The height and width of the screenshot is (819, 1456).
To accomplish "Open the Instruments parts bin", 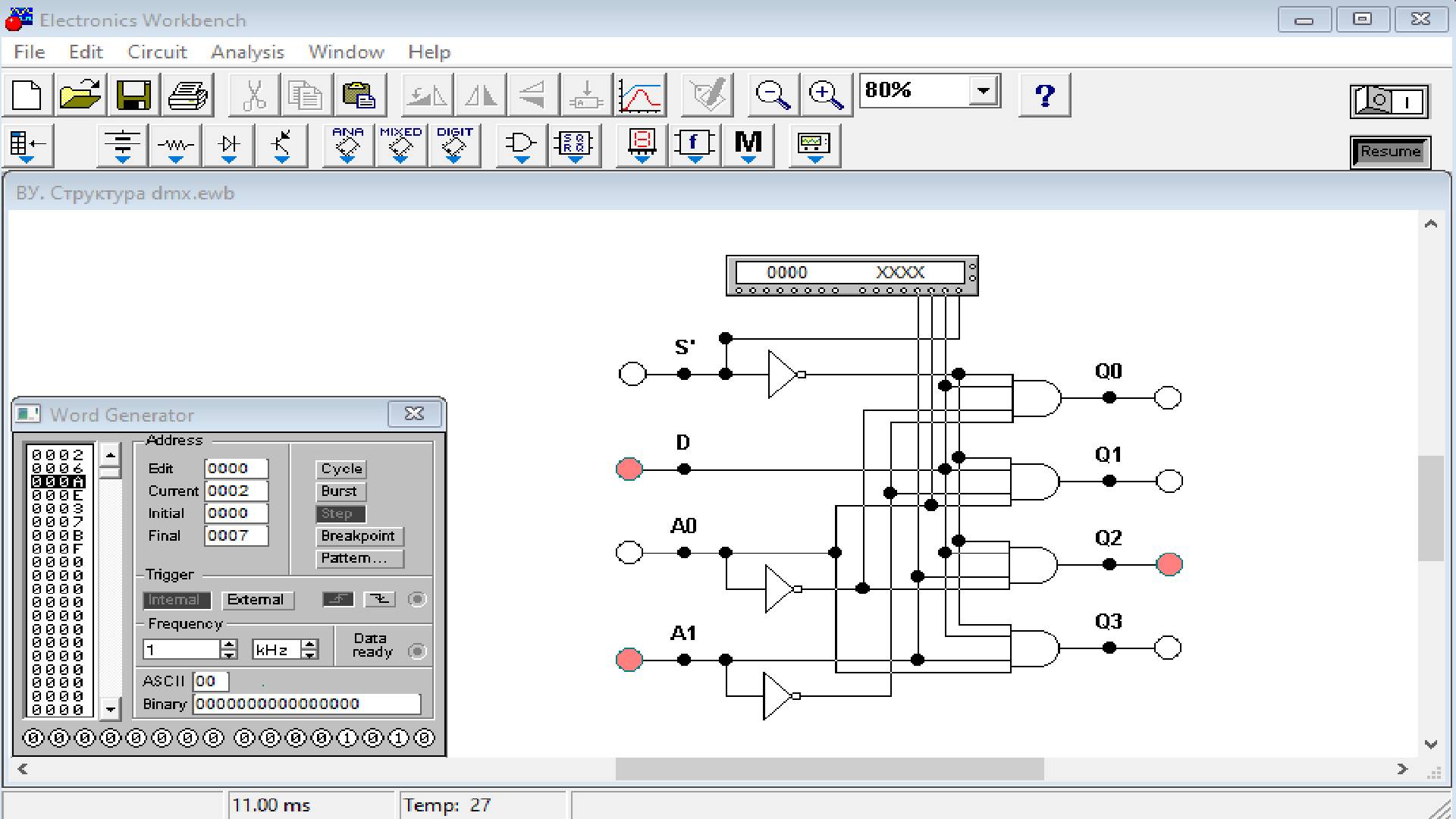I will click(814, 144).
